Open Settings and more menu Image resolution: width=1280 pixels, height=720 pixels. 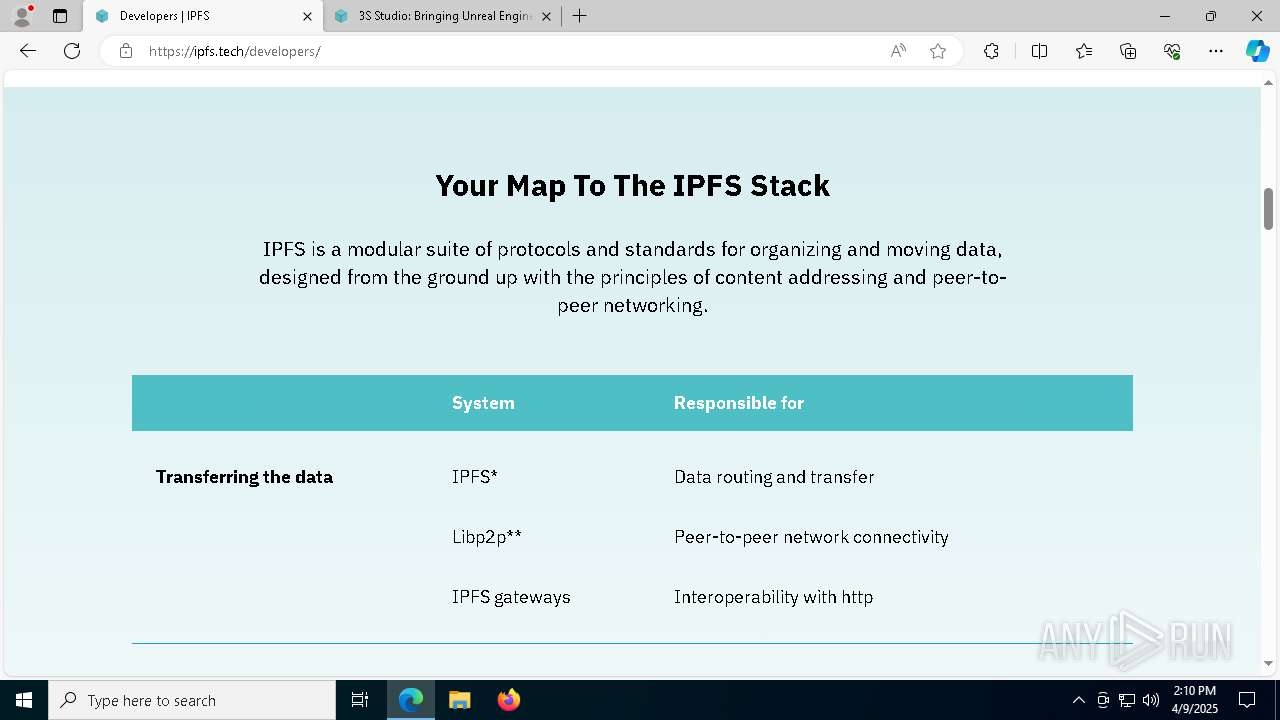click(x=1216, y=51)
